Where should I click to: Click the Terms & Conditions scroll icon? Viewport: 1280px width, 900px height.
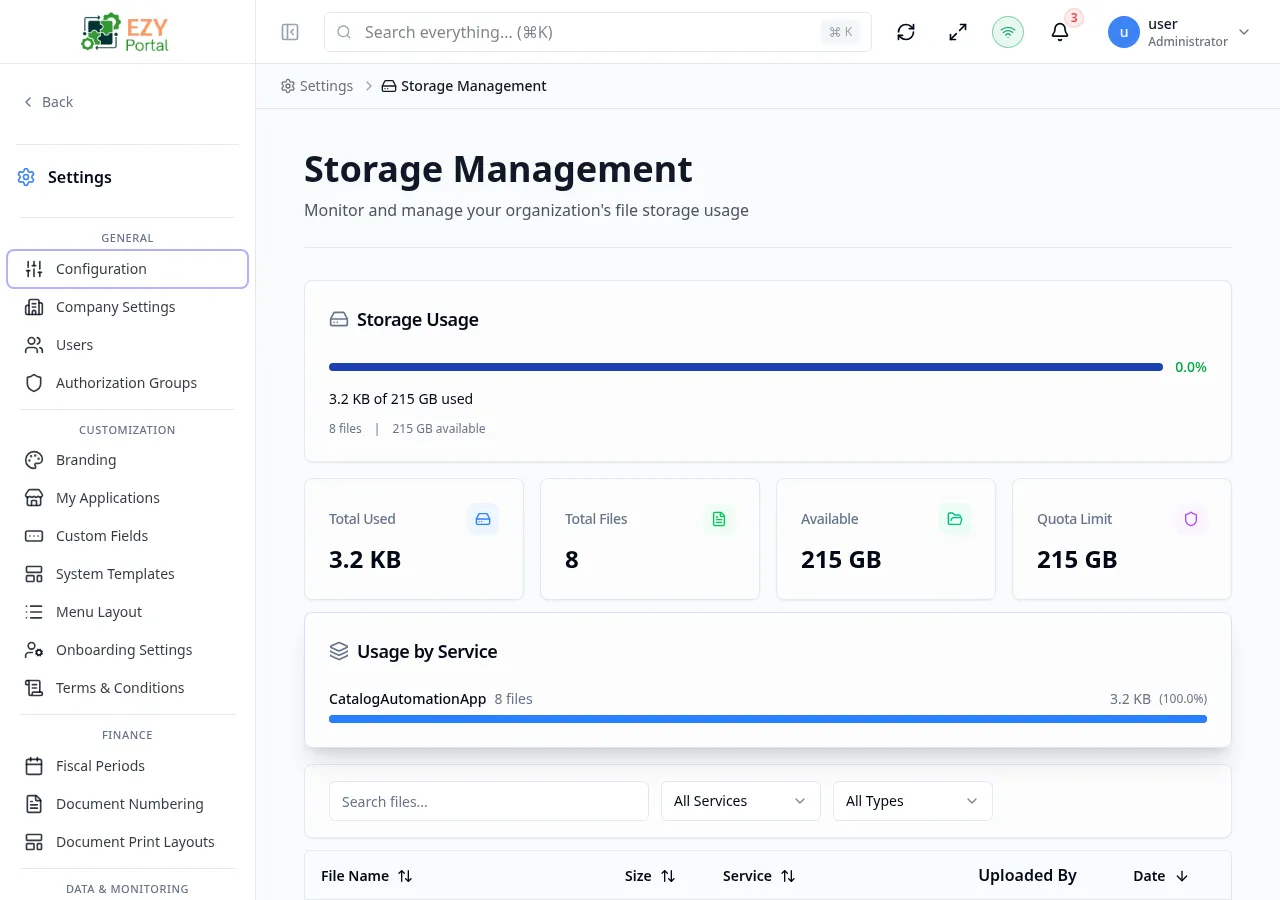click(34, 688)
